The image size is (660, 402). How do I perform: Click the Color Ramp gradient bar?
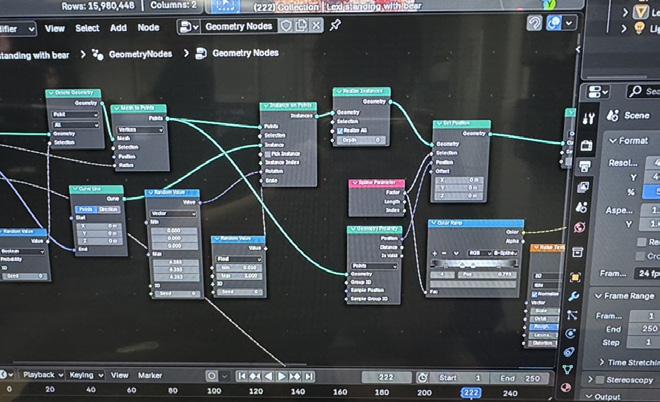[x=473, y=264]
